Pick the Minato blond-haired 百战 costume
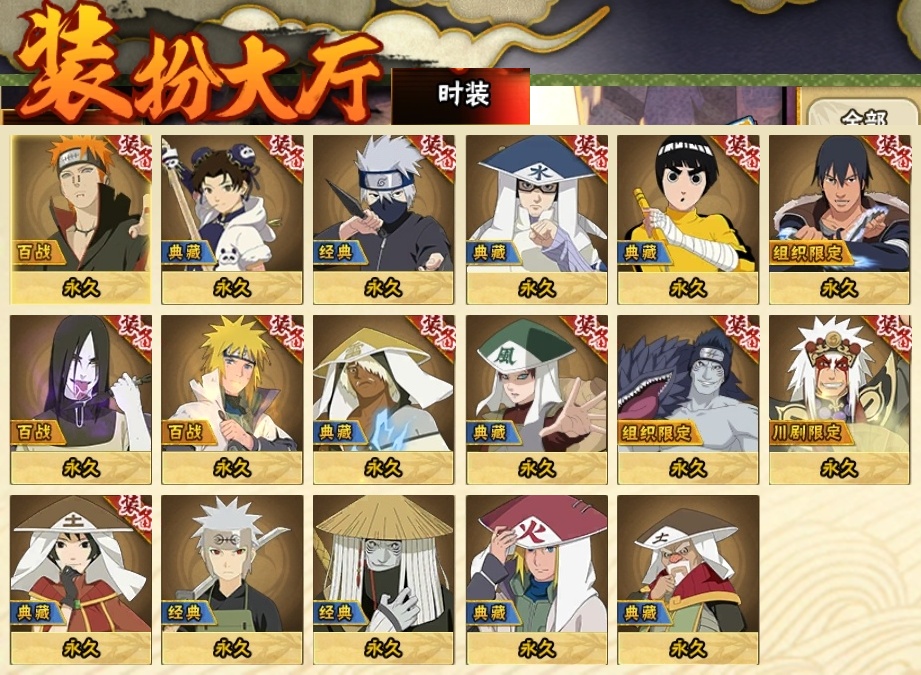 232,399
